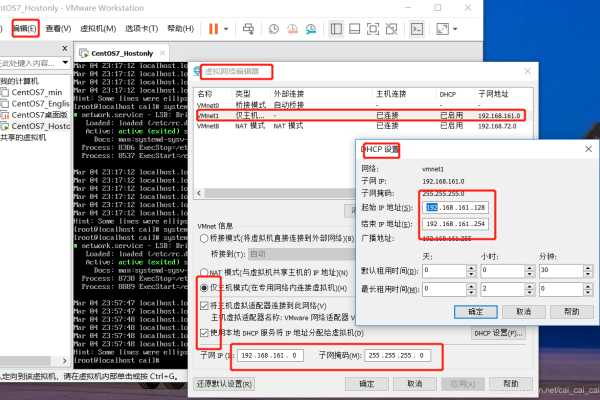Open the 编辑(E) menu
600x400 pixels.
coord(26,28)
